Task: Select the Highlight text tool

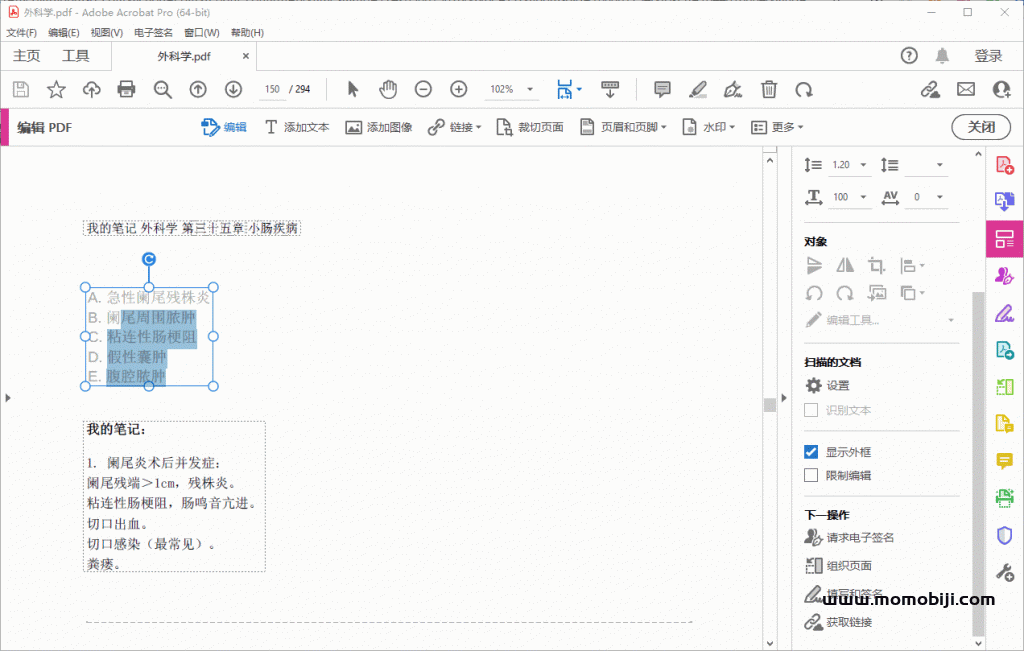Action: pyautogui.click(x=697, y=89)
